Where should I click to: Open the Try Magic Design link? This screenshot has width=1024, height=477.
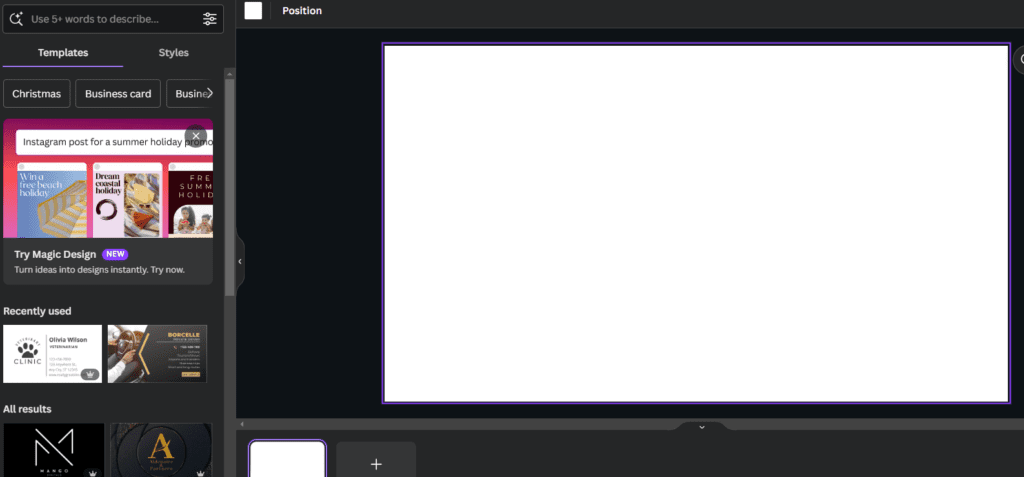coord(55,254)
